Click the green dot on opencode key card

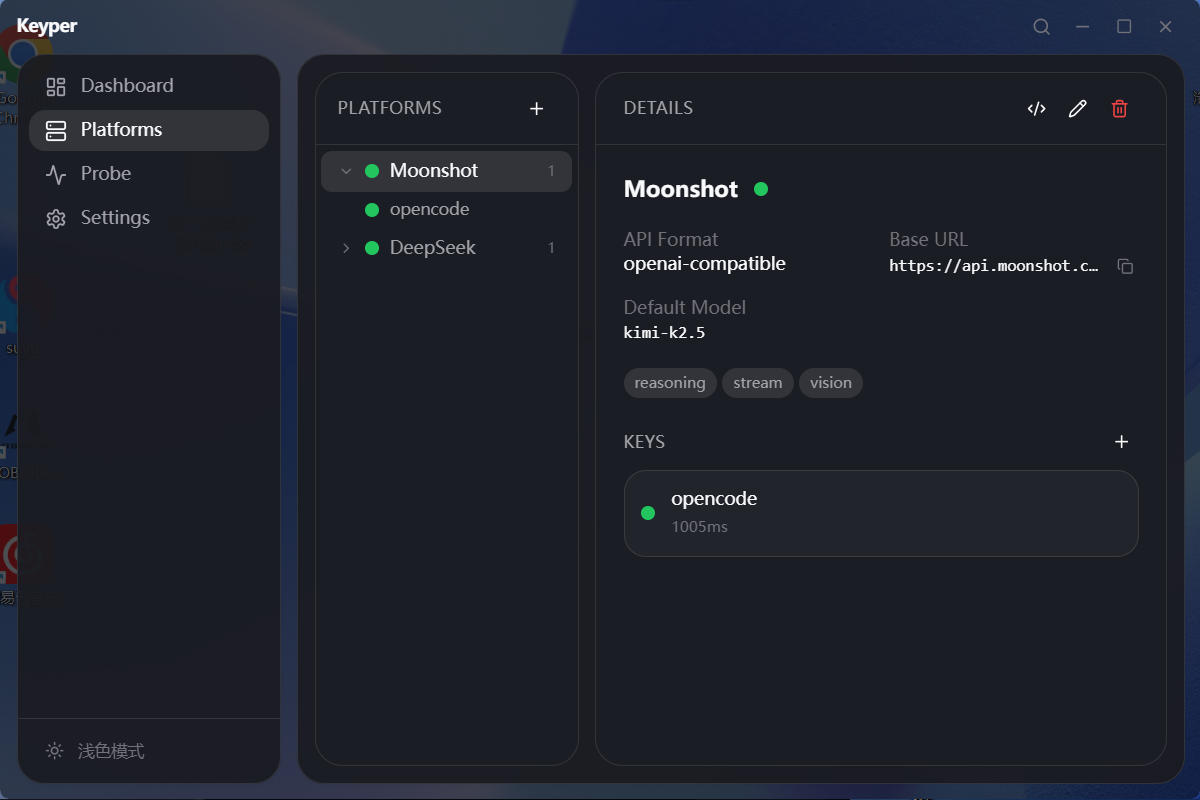pyautogui.click(x=647, y=513)
